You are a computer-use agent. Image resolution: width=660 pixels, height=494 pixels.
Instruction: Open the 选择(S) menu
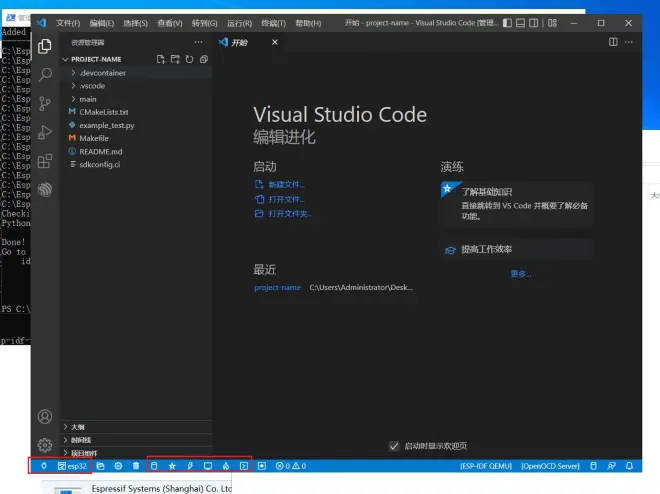click(135, 23)
